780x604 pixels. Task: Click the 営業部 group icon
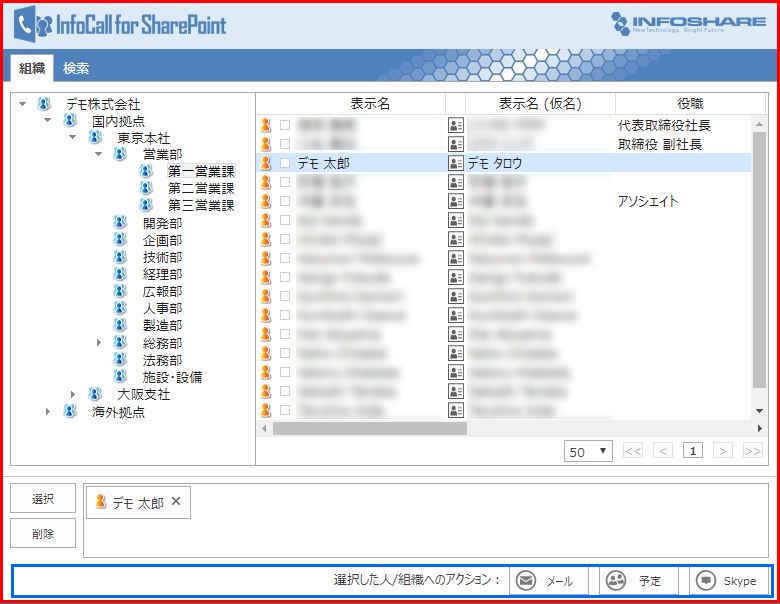tap(120, 154)
